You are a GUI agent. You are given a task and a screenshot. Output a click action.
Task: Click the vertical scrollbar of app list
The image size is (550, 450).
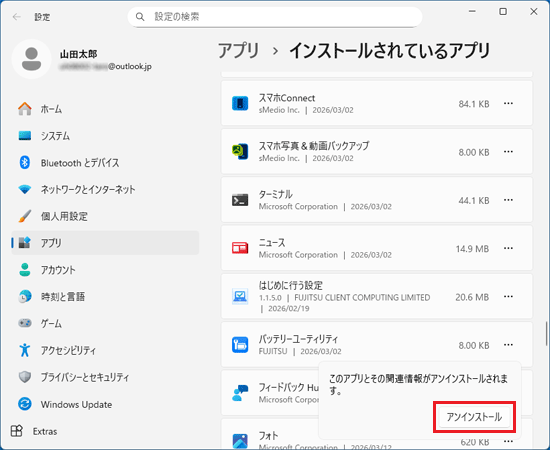click(546, 334)
